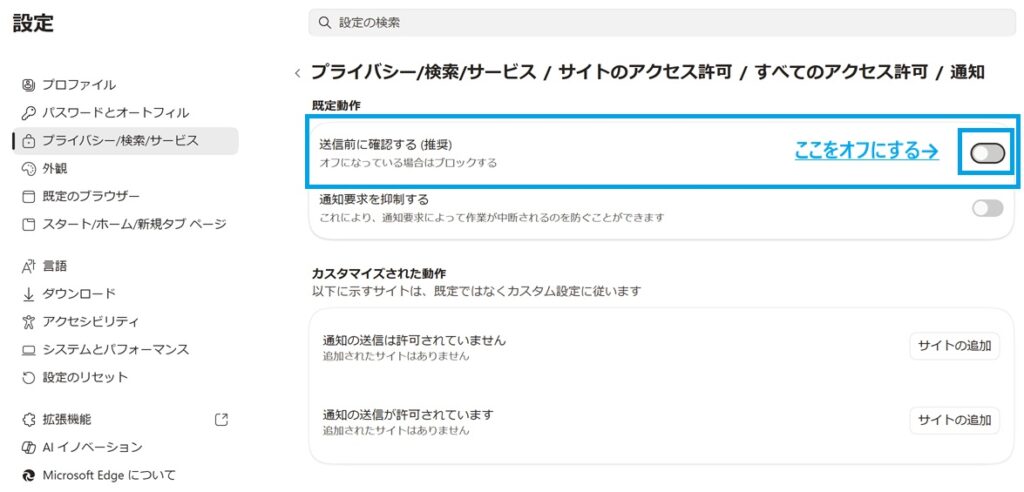Screen dimensions: 1024x492
Task: Toggle the 通知要求を抑制する switch
Action: (987, 208)
